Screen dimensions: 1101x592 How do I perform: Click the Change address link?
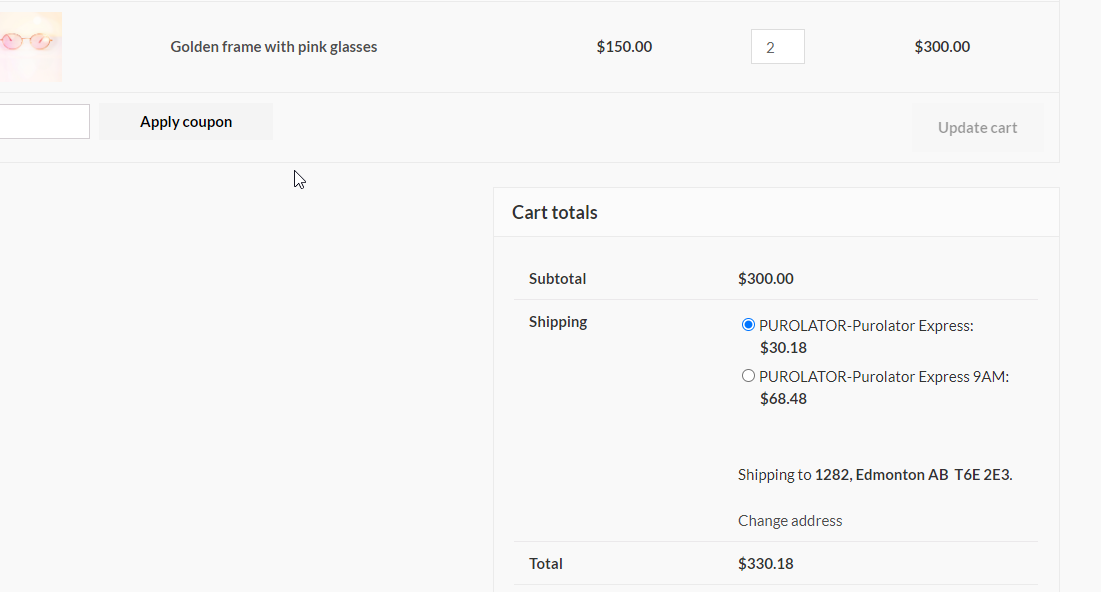point(790,521)
